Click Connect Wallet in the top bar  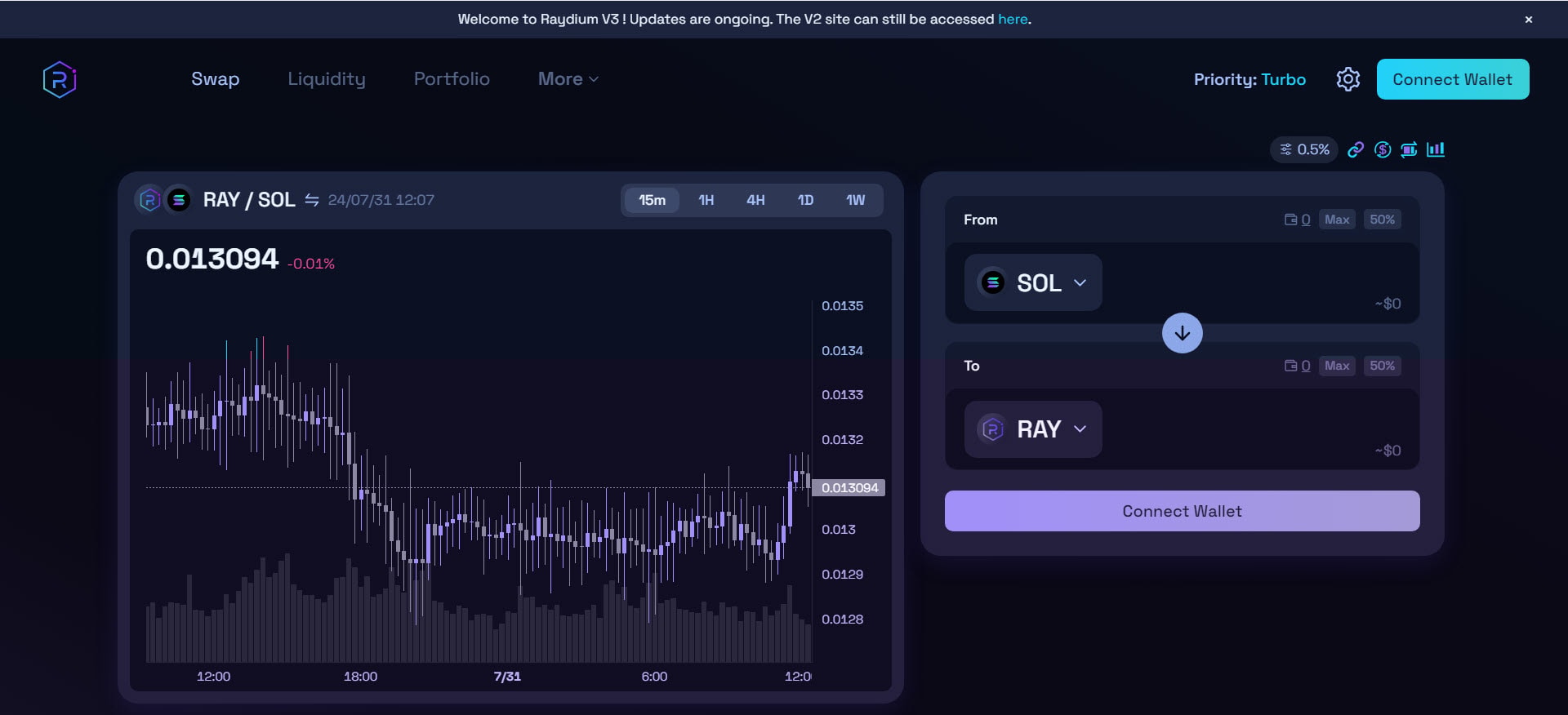(x=1453, y=79)
